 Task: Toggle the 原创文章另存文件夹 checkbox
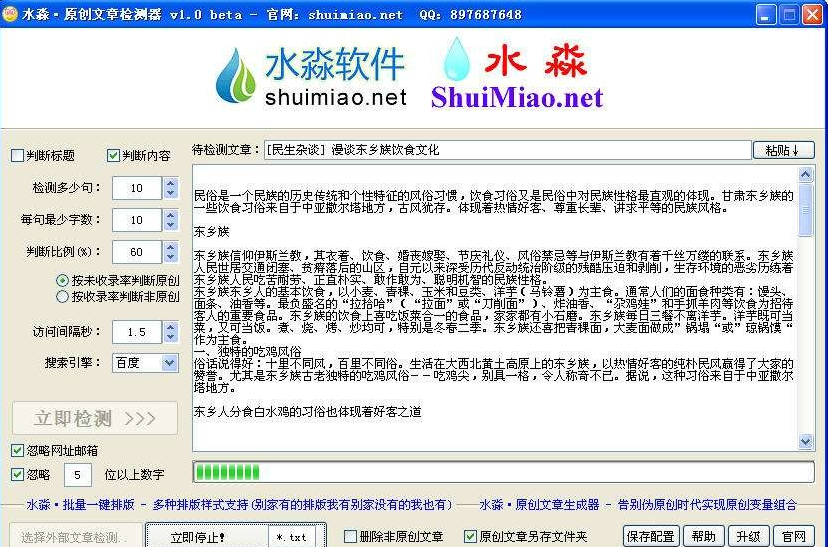click(470, 537)
